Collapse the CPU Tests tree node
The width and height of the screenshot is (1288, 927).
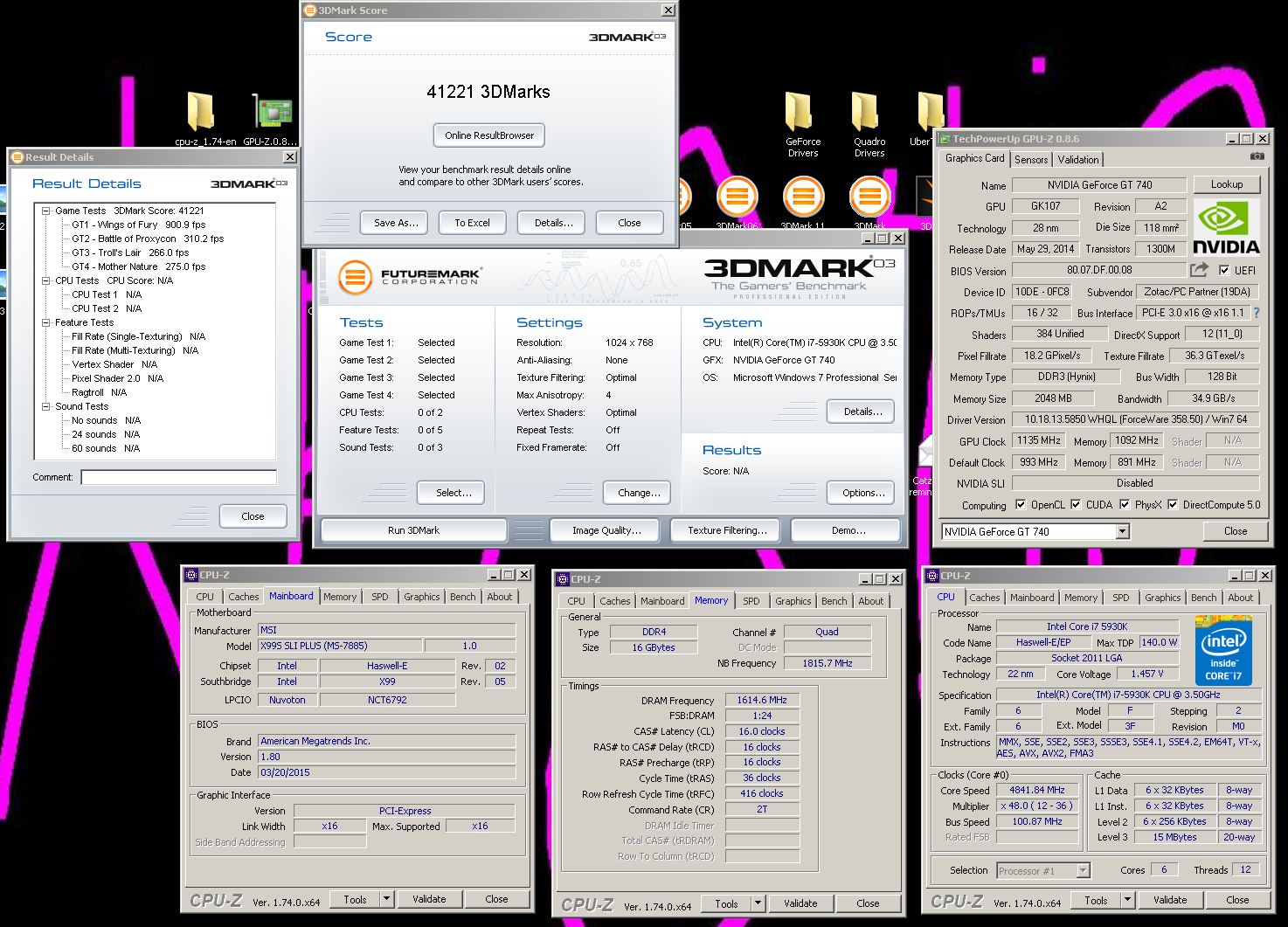pos(46,280)
